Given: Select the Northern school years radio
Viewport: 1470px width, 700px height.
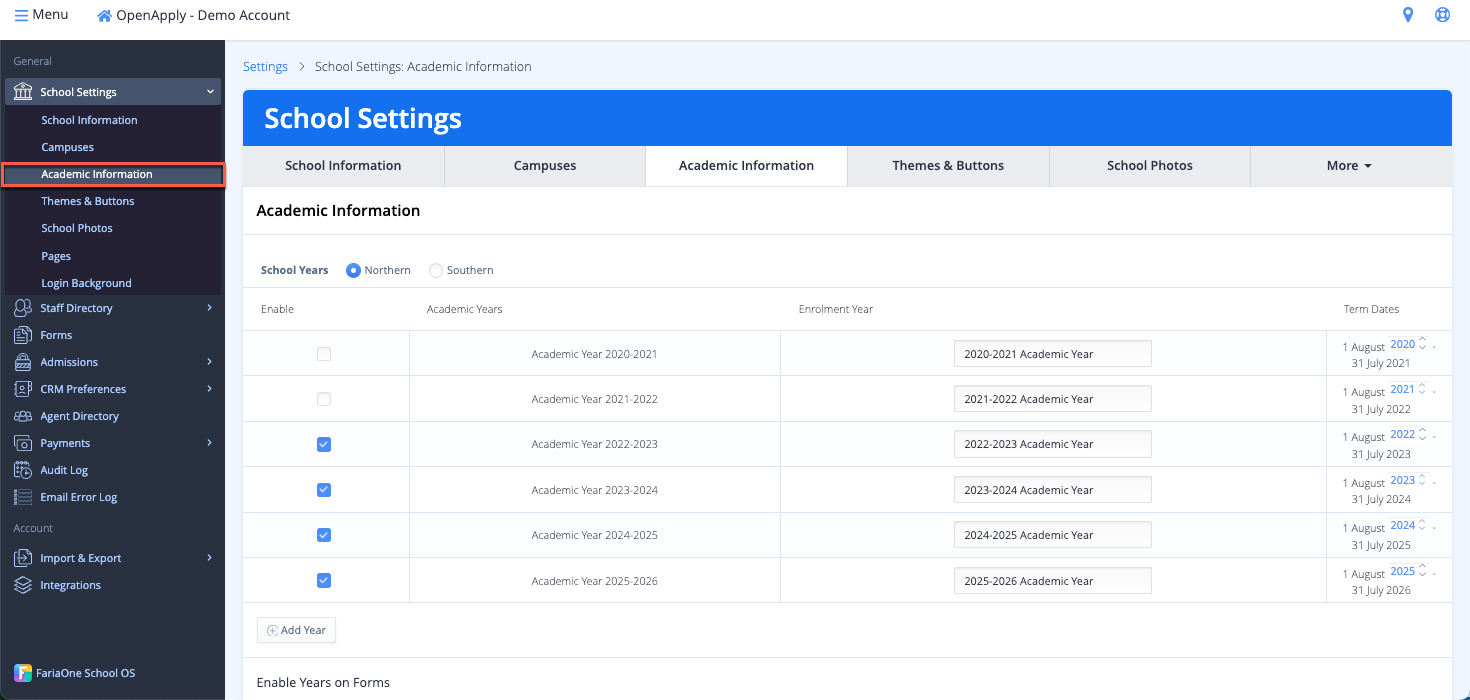Looking at the screenshot, I should (353, 270).
